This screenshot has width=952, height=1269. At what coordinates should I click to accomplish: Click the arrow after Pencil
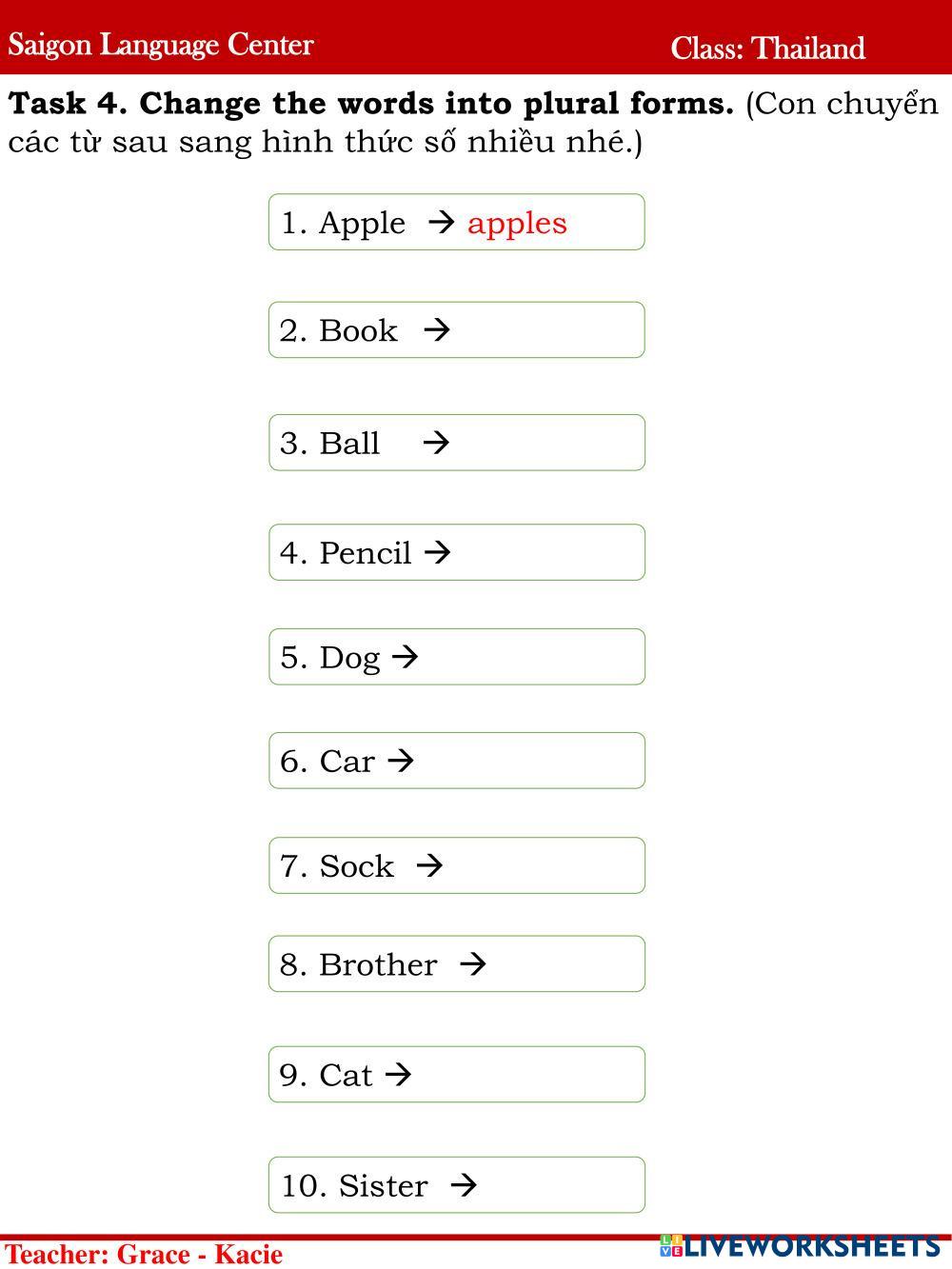[437, 552]
